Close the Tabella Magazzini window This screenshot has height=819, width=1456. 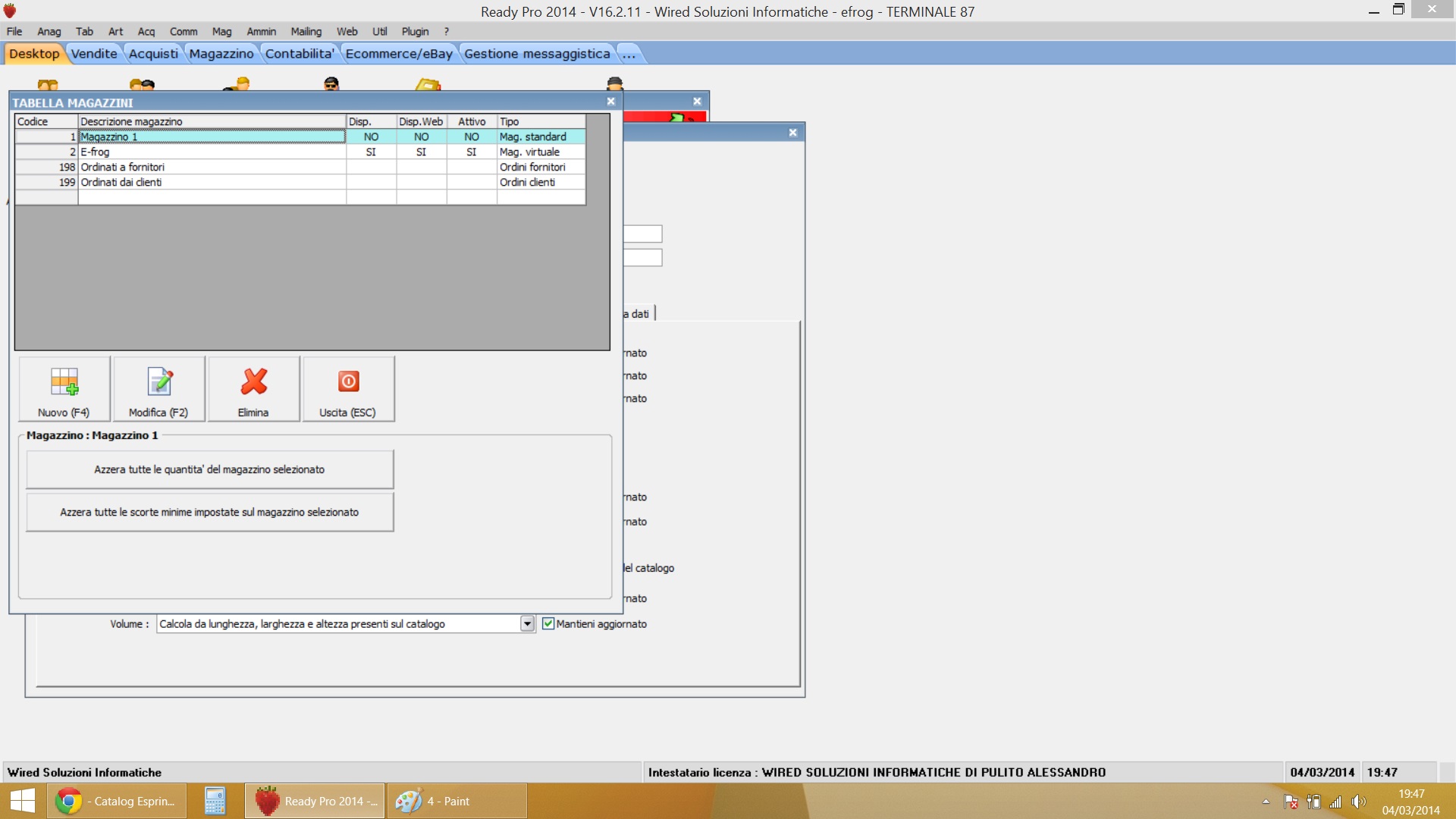tap(610, 101)
